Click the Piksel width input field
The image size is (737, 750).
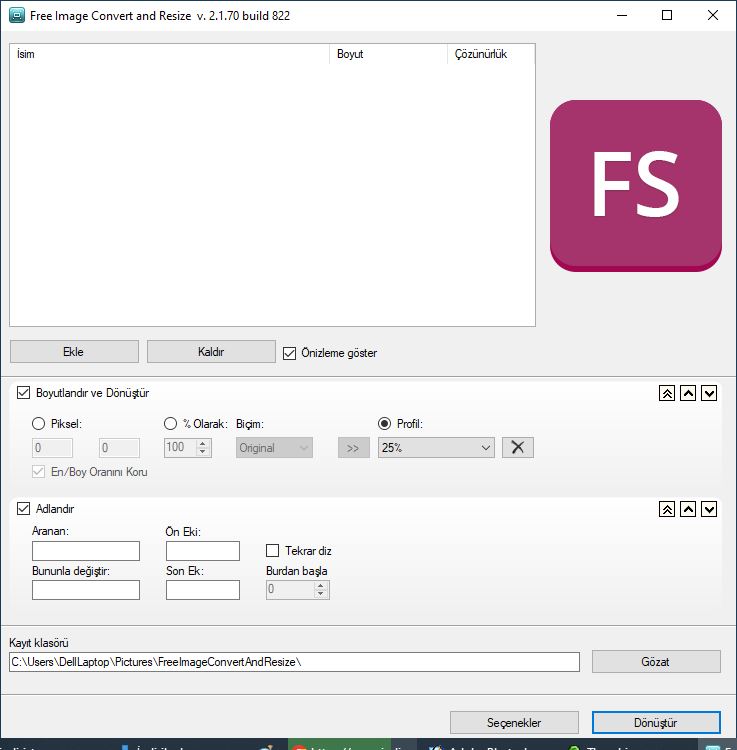pos(53,448)
